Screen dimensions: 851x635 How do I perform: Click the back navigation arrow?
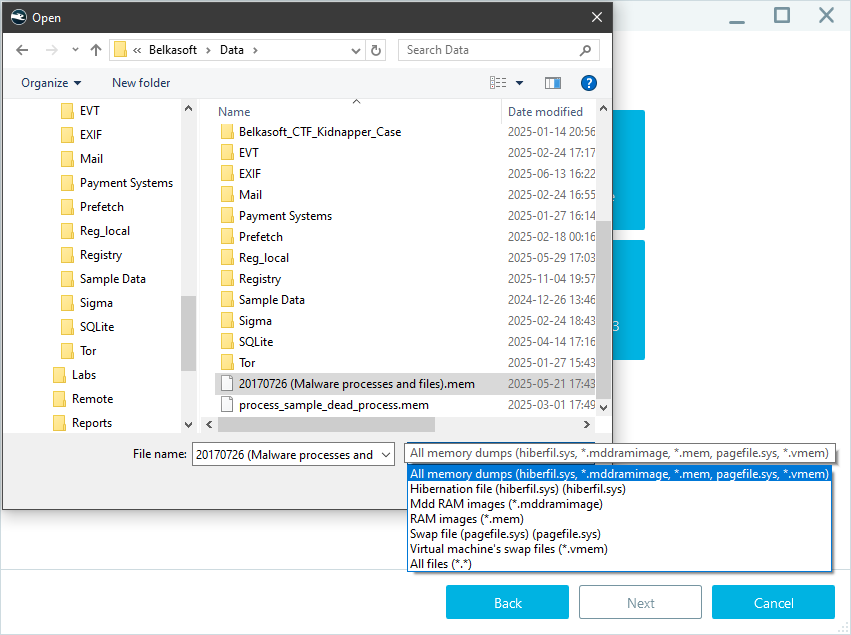21,49
